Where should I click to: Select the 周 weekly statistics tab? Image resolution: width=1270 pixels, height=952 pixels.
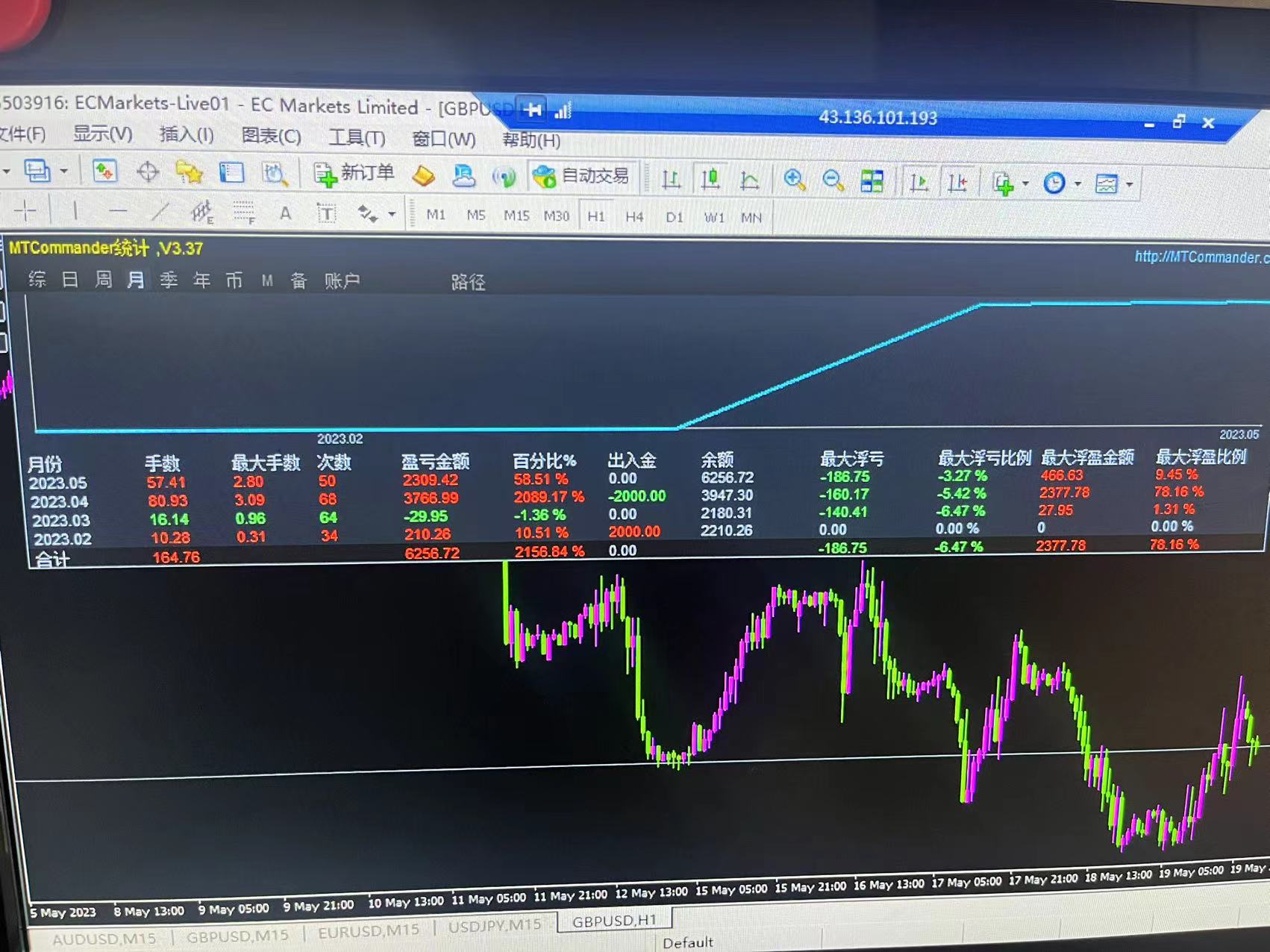[103, 280]
